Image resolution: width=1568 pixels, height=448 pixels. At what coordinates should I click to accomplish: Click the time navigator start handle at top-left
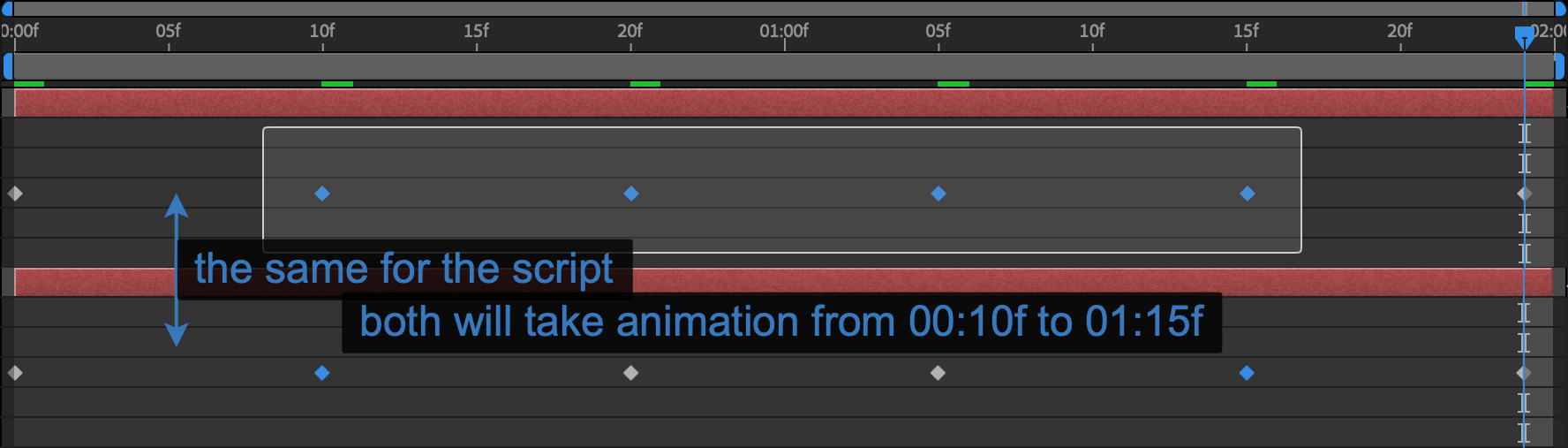click(6, 9)
